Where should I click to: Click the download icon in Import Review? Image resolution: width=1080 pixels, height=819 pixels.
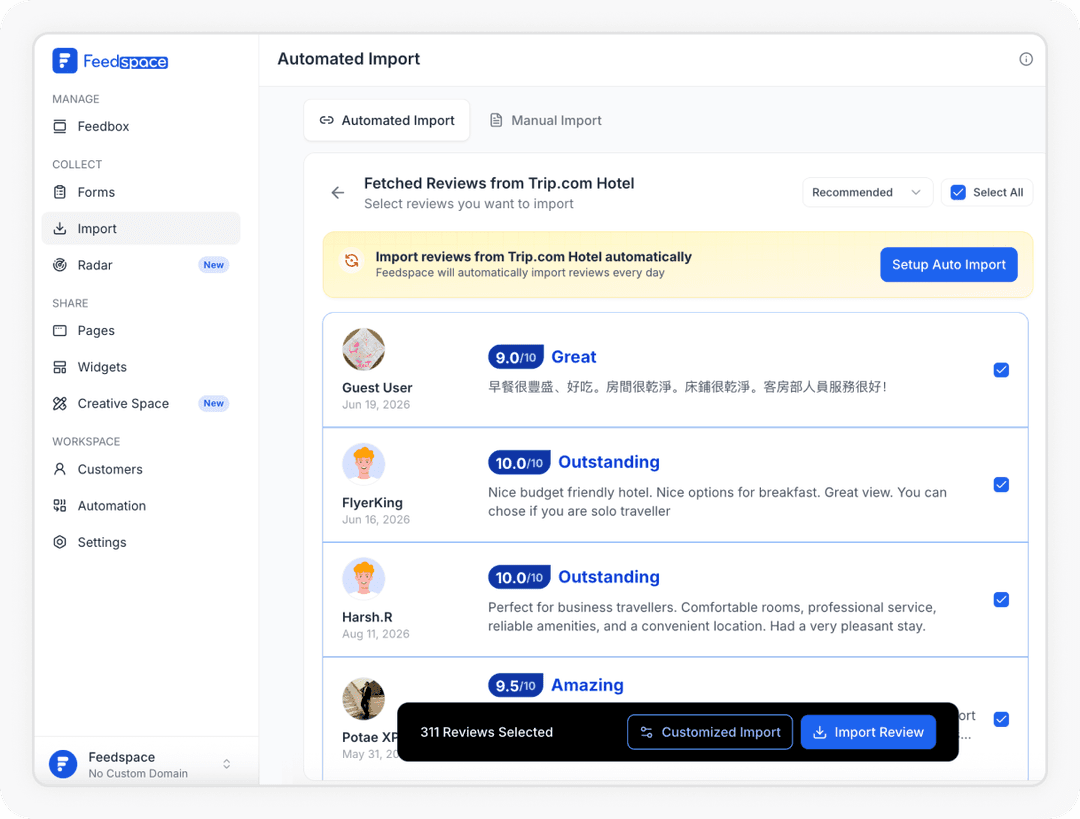820,732
